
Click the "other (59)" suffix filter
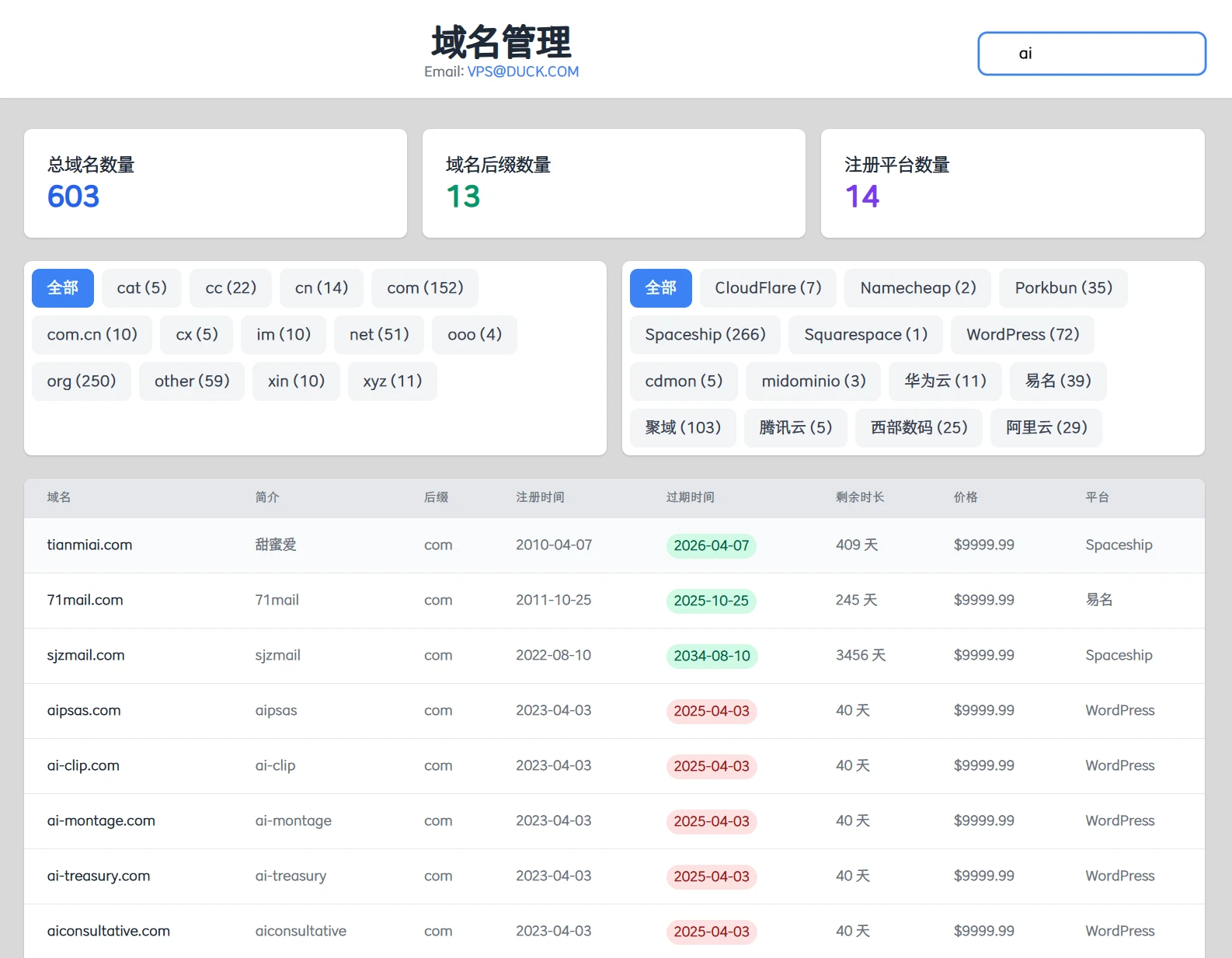coord(192,381)
